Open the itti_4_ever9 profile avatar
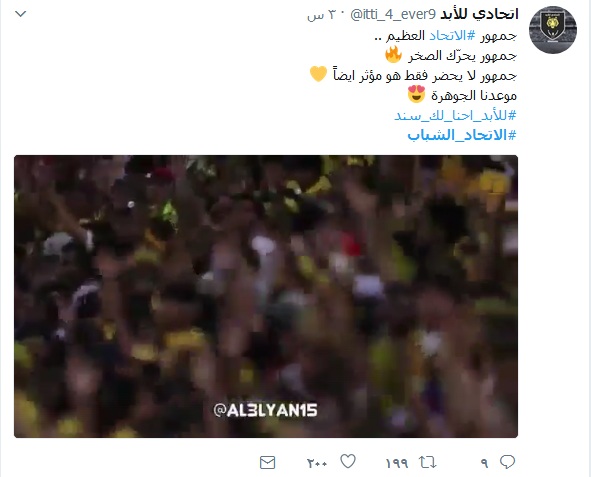The width and height of the screenshot is (591, 477). click(x=553, y=30)
